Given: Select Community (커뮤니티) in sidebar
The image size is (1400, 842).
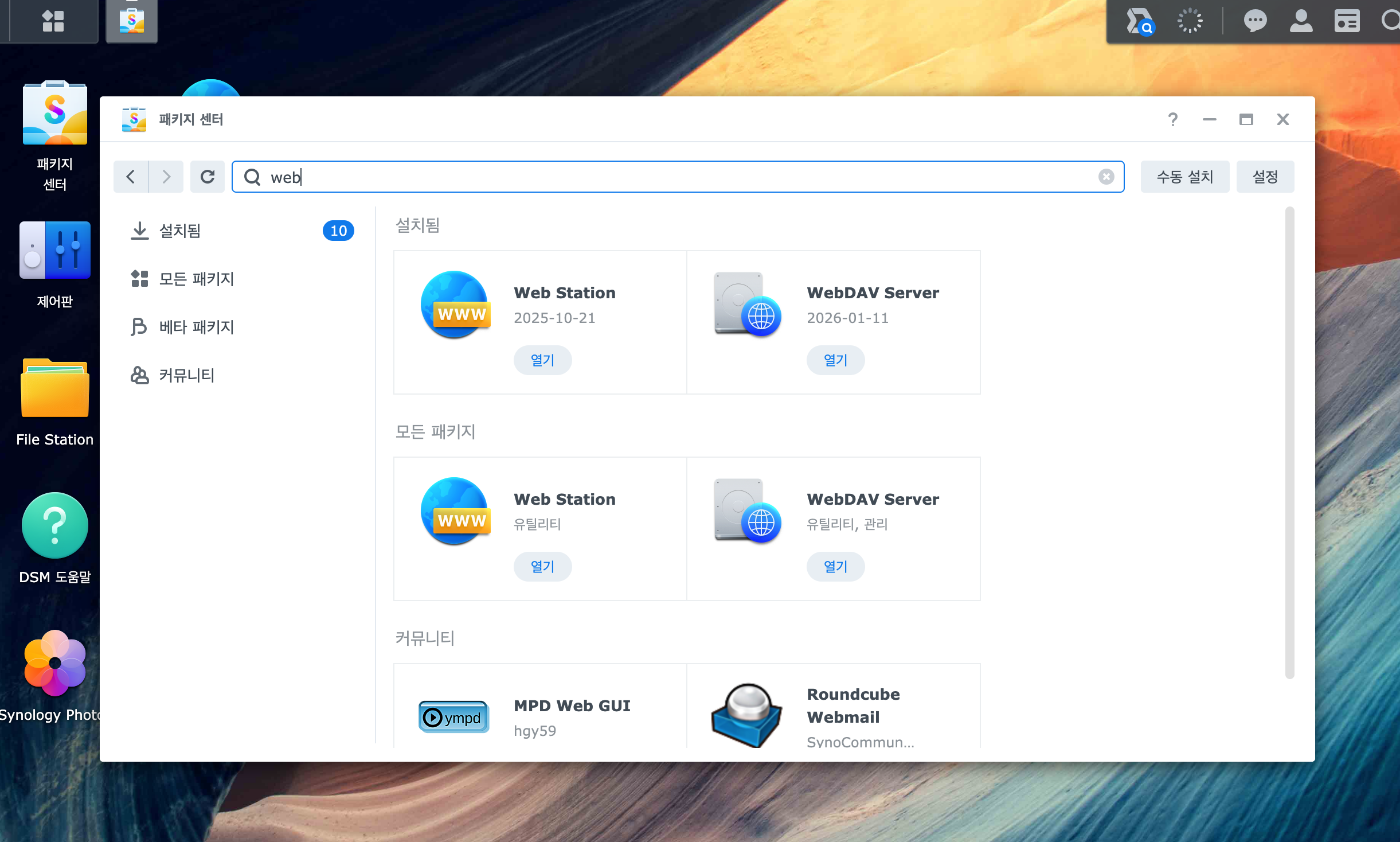Looking at the screenshot, I should coord(242,375).
